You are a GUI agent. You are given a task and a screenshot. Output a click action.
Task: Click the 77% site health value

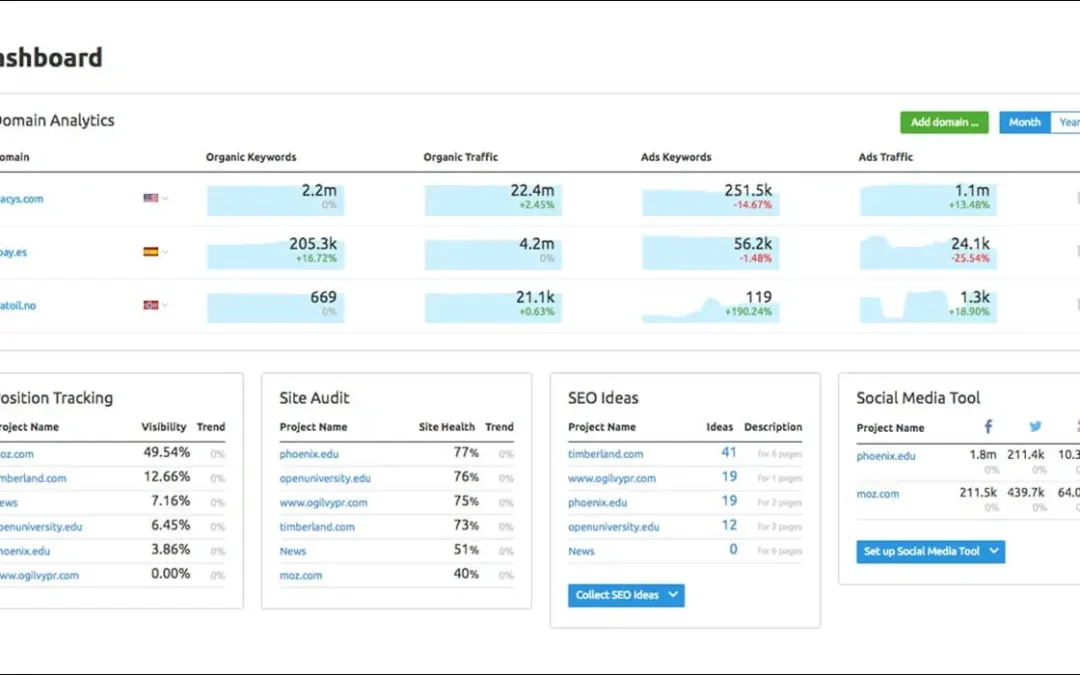click(x=466, y=453)
